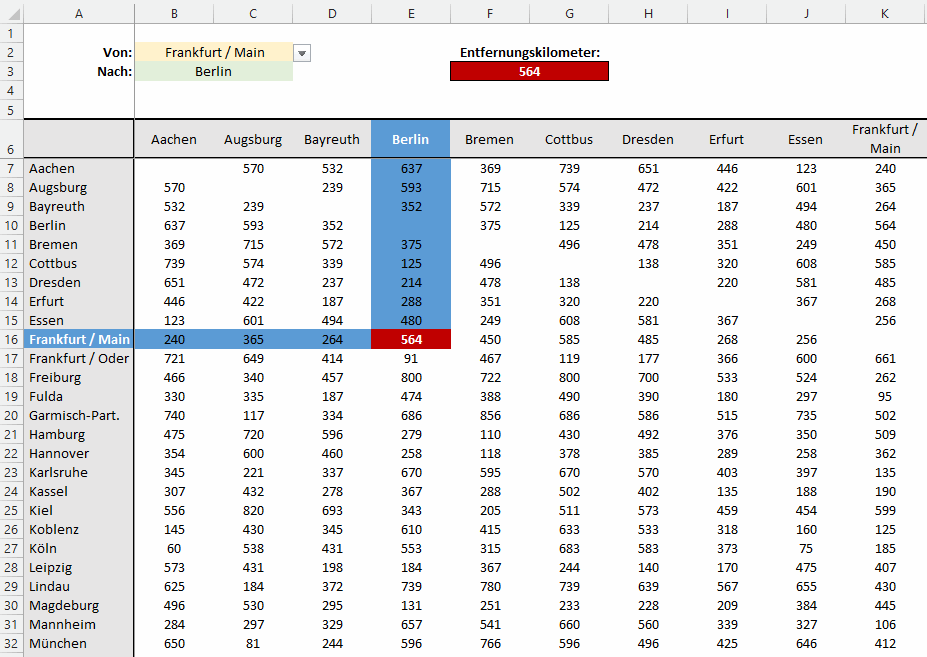Click the red result cell under Entfernungskilometer

[529, 72]
